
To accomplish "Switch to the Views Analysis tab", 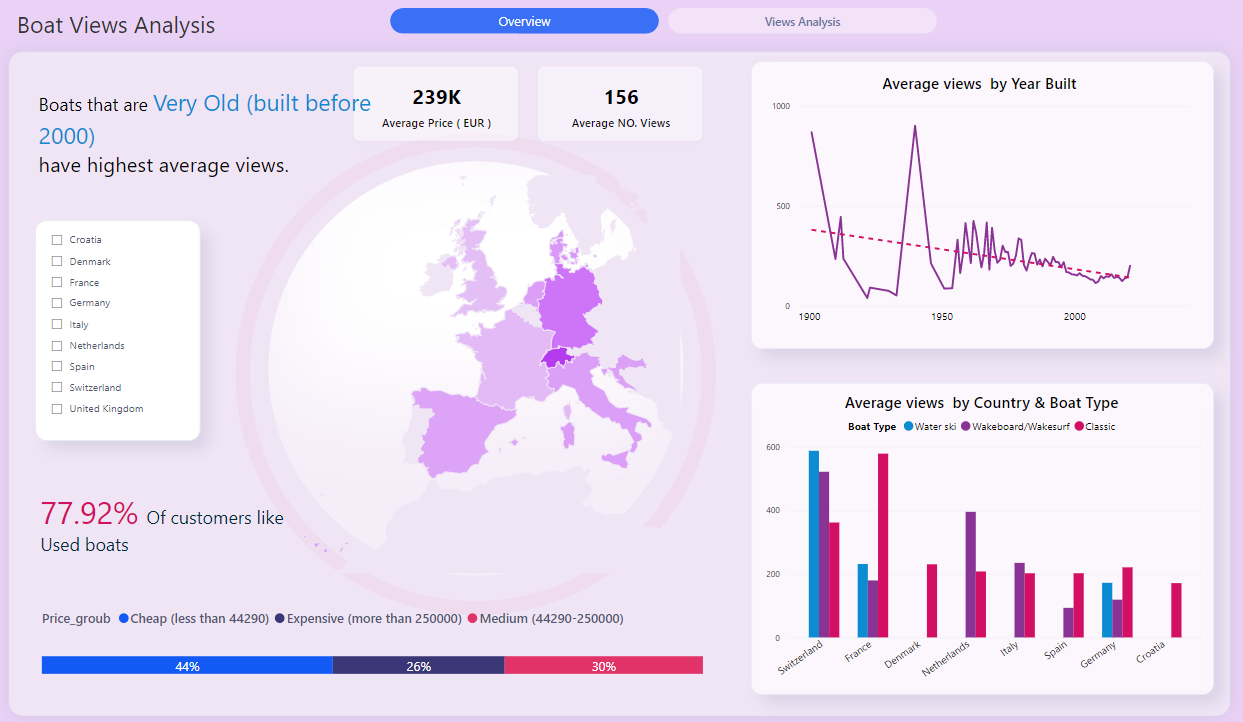I will click(x=801, y=21).
